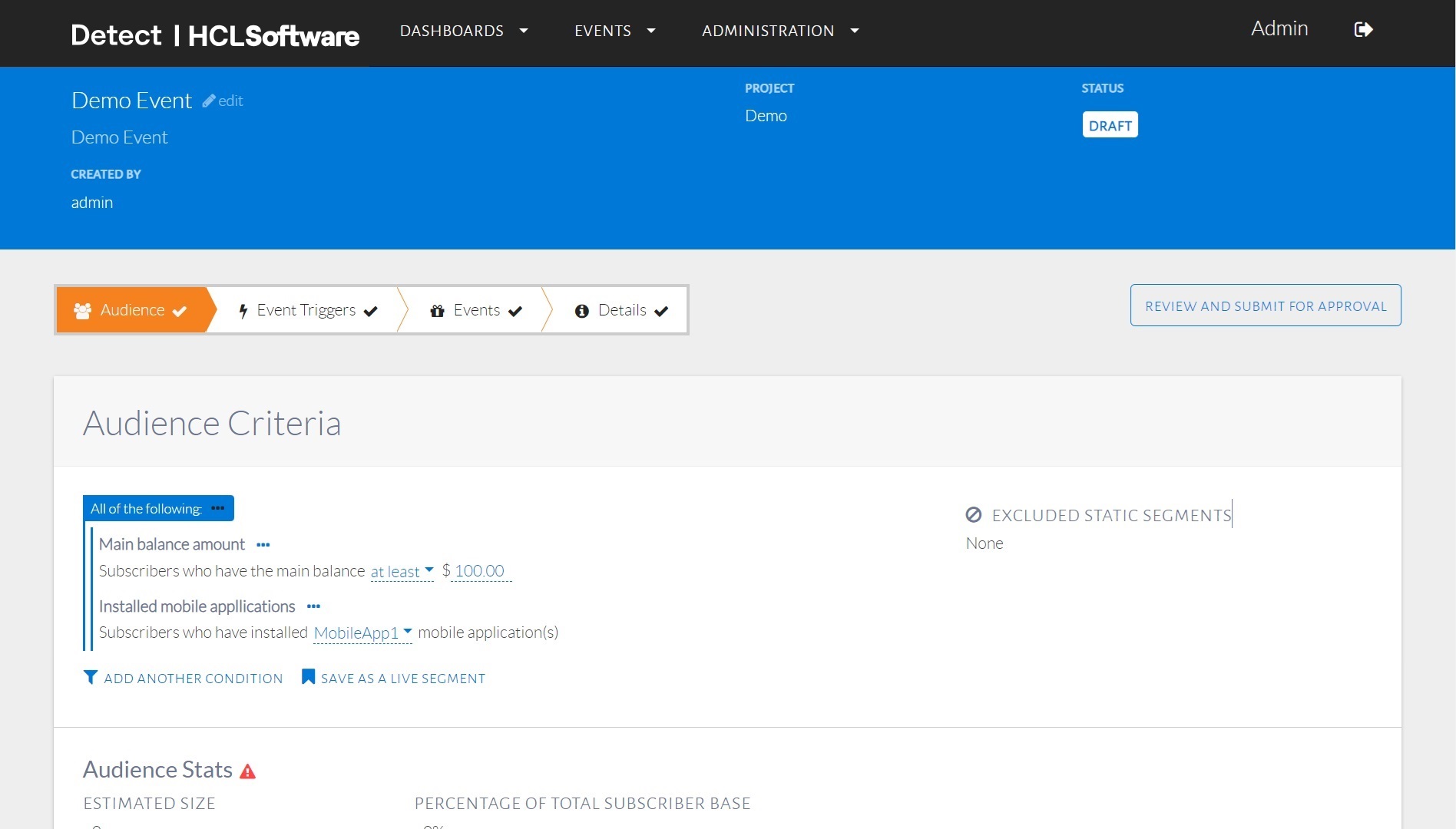1456x829 pixels.
Task: Edit the 100.00 balance amount value
Action: (480, 571)
